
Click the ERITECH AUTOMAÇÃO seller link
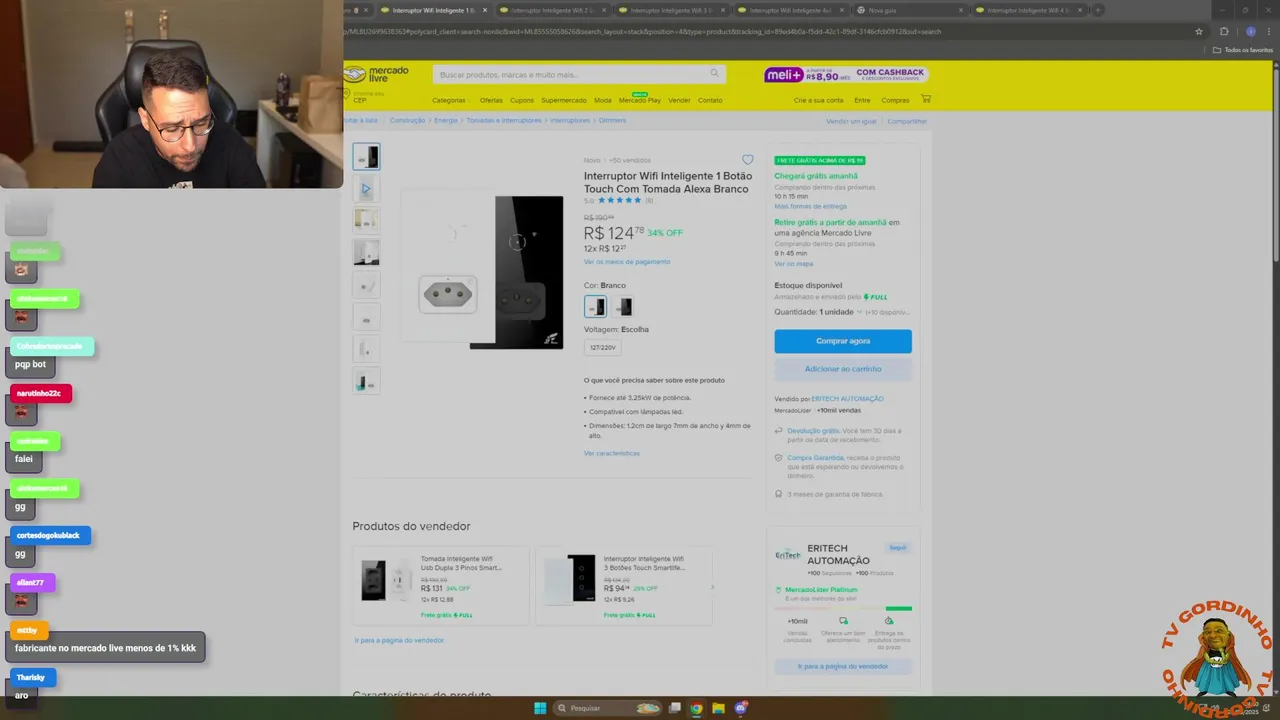coord(848,399)
